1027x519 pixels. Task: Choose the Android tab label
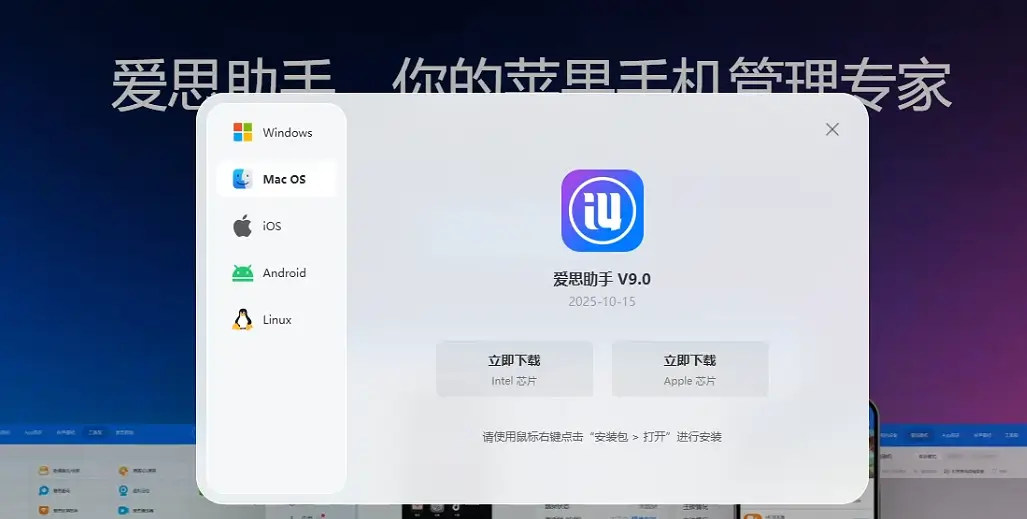(x=284, y=273)
